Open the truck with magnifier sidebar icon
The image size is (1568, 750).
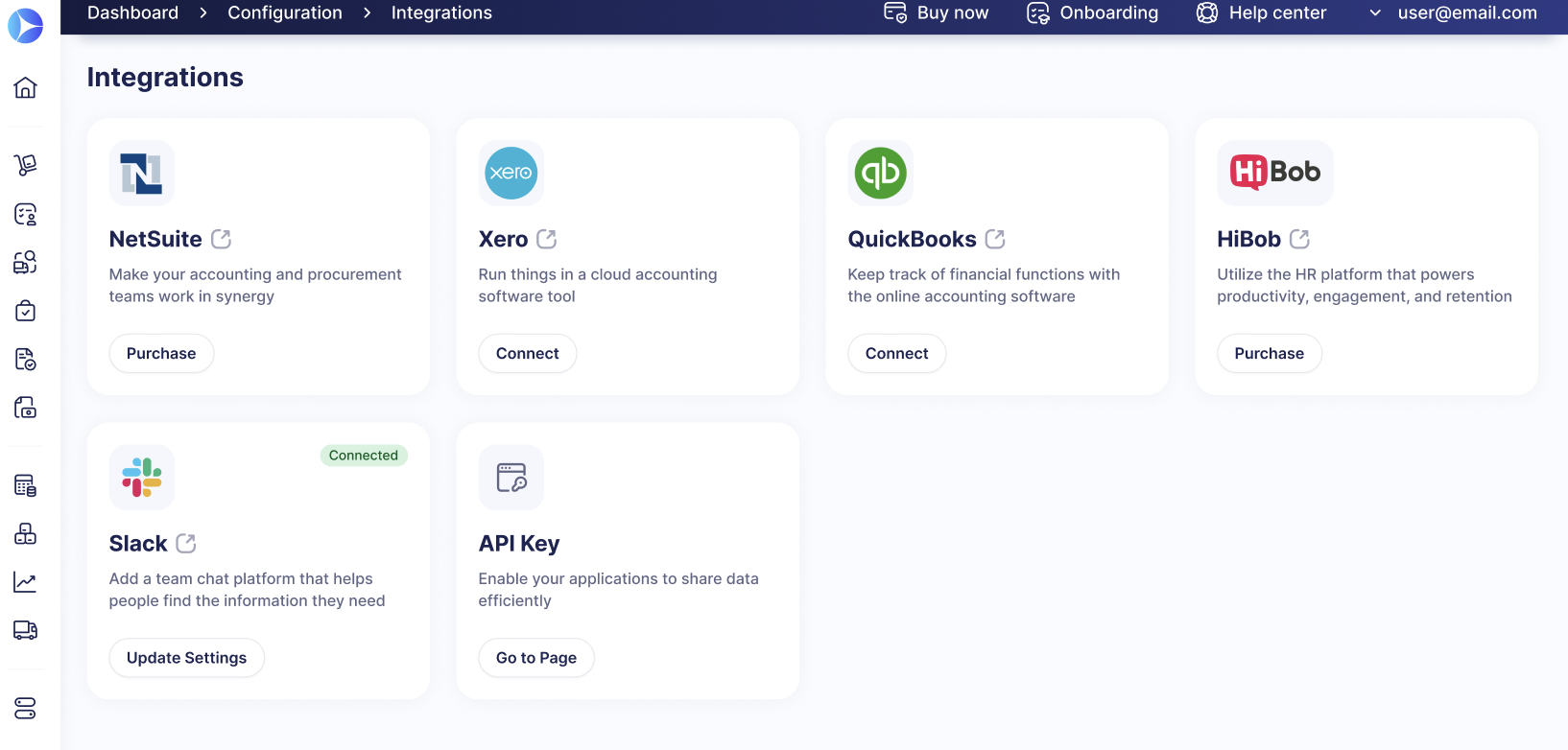click(x=26, y=262)
